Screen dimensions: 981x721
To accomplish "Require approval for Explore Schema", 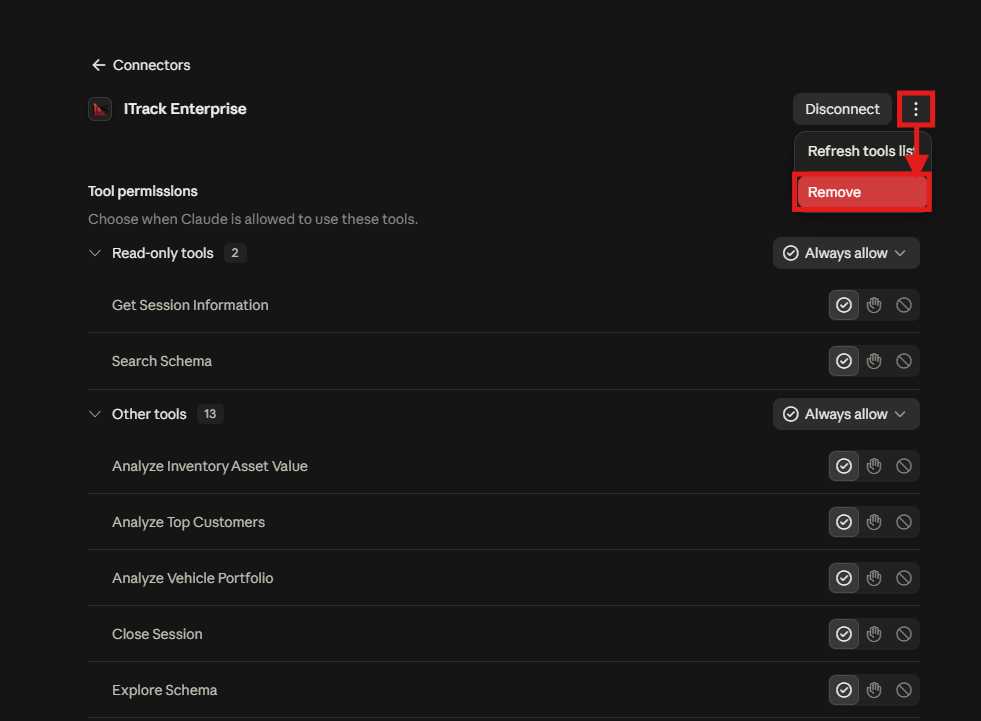I will [874, 690].
